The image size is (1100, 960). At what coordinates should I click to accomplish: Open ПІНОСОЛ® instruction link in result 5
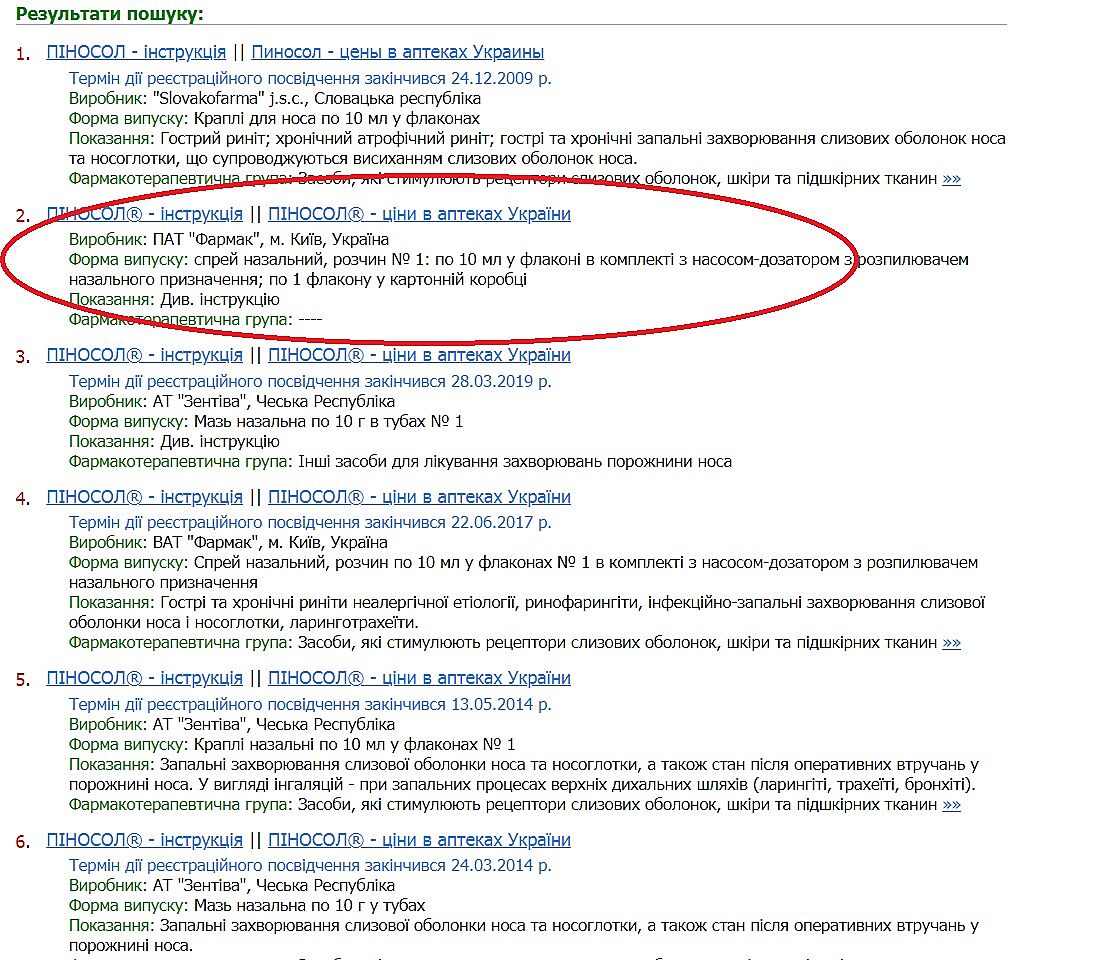click(144, 678)
